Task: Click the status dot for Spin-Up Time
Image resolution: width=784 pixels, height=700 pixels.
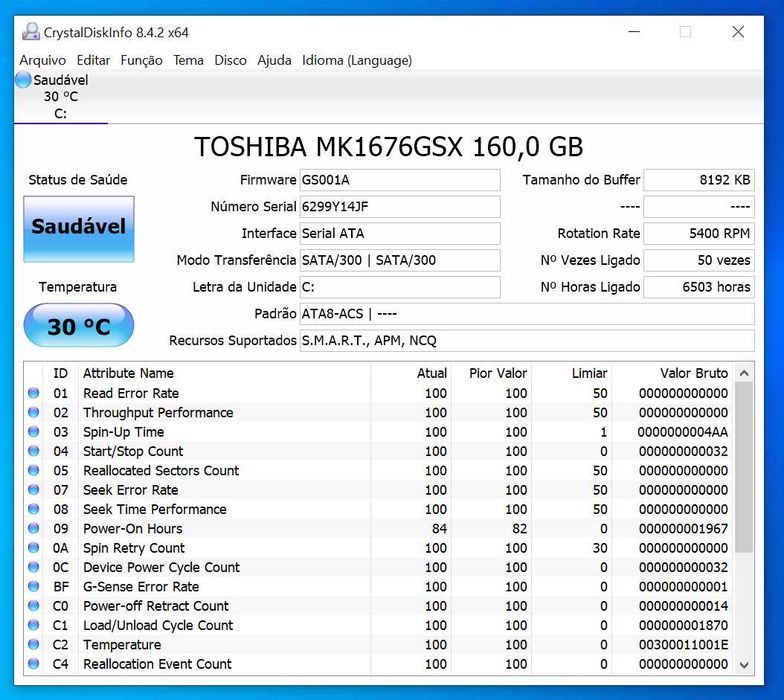Action: [34, 432]
